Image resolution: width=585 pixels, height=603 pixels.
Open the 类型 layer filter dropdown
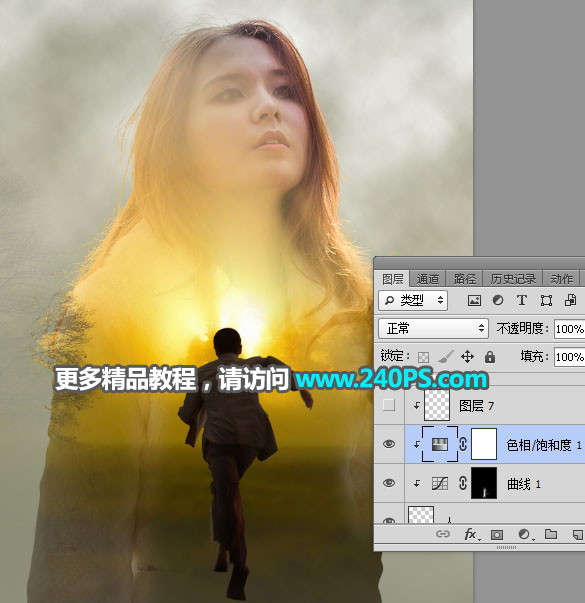click(x=413, y=300)
